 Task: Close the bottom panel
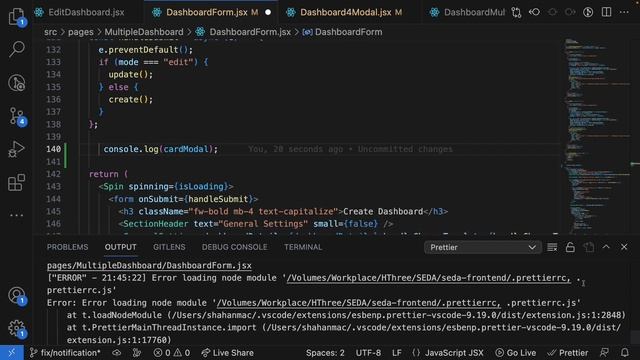pyautogui.click(x=624, y=247)
